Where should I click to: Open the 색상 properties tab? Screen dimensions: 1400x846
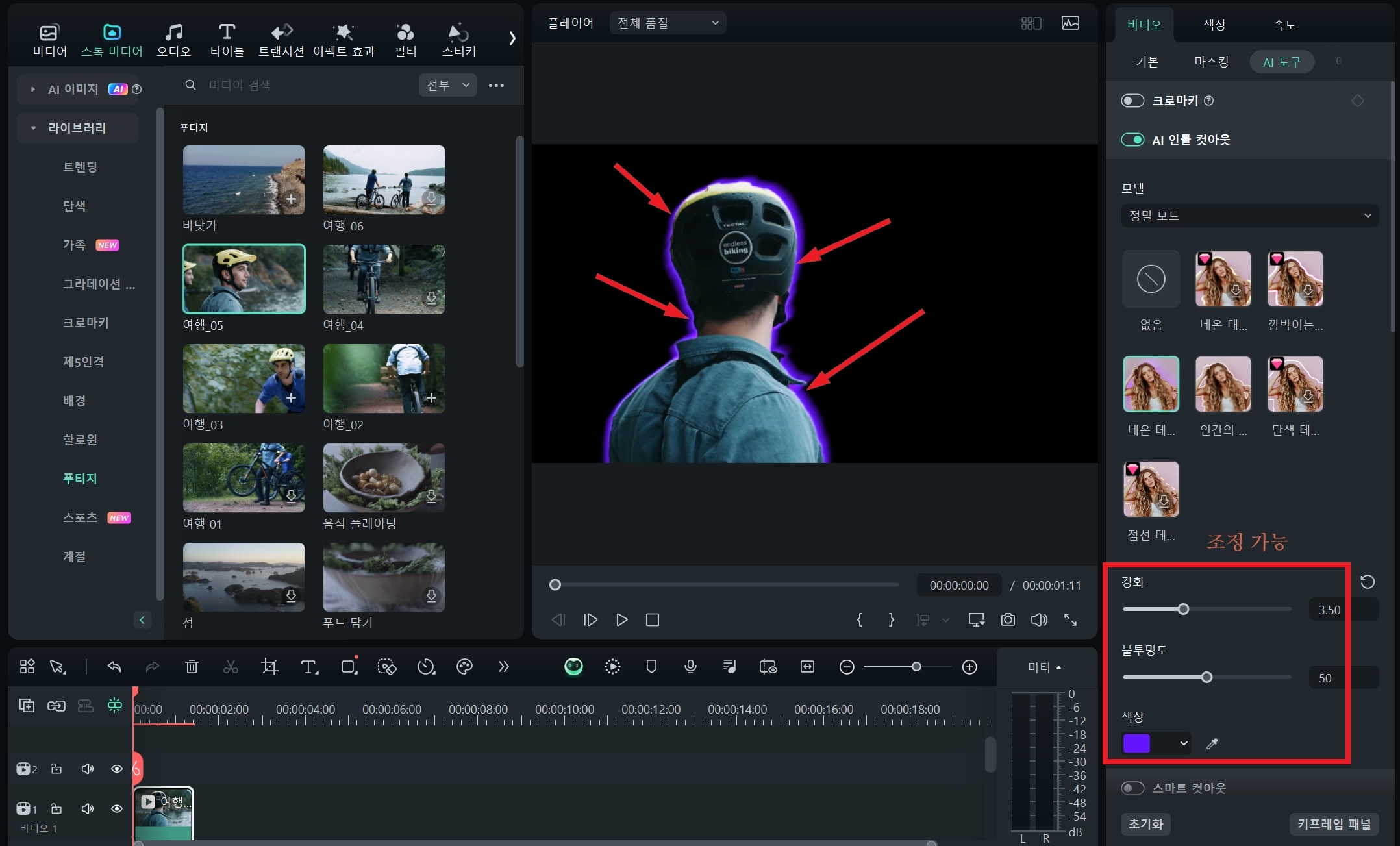click(x=1214, y=25)
